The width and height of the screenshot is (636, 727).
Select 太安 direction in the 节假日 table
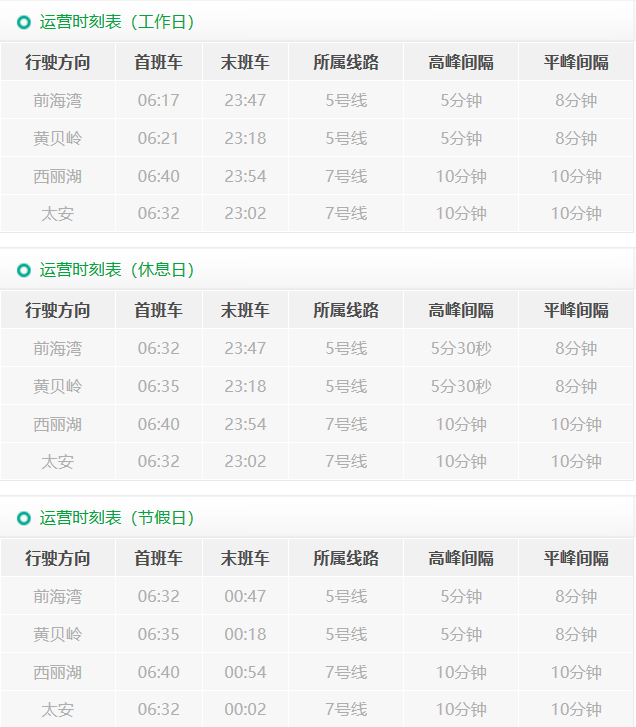(58, 709)
